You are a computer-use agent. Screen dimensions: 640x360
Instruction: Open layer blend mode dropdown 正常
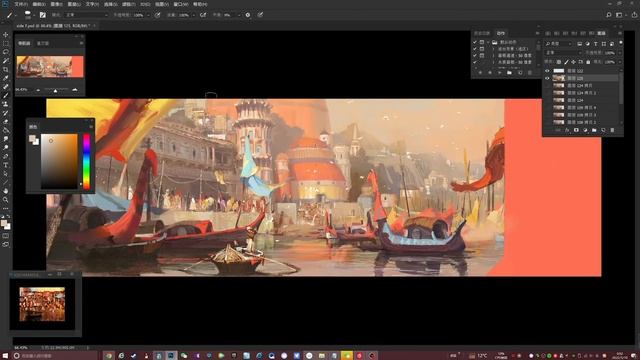click(x=563, y=53)
